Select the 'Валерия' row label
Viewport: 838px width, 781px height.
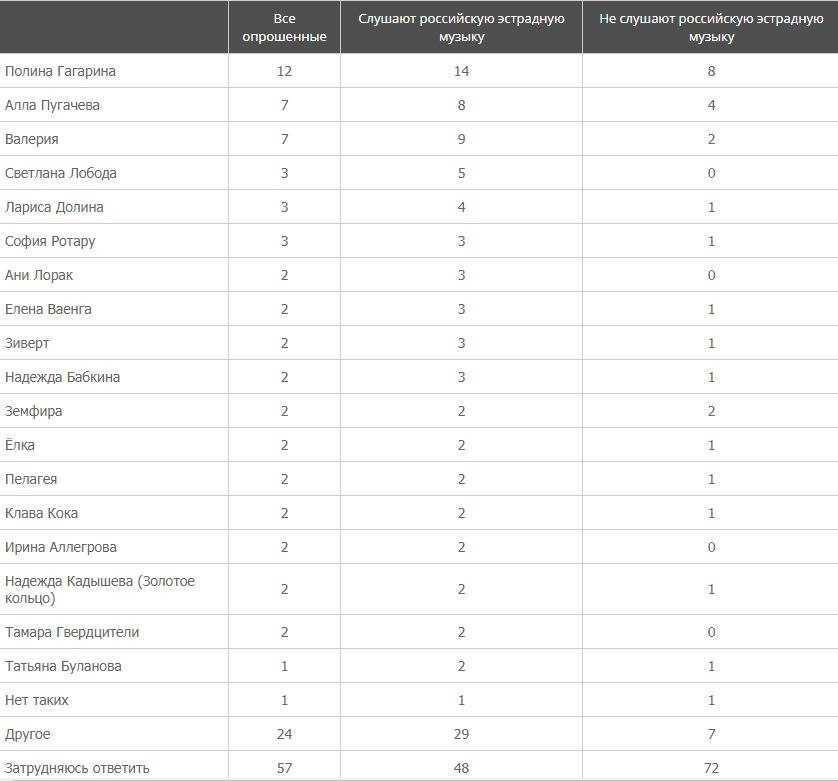[x=32, y=140]
